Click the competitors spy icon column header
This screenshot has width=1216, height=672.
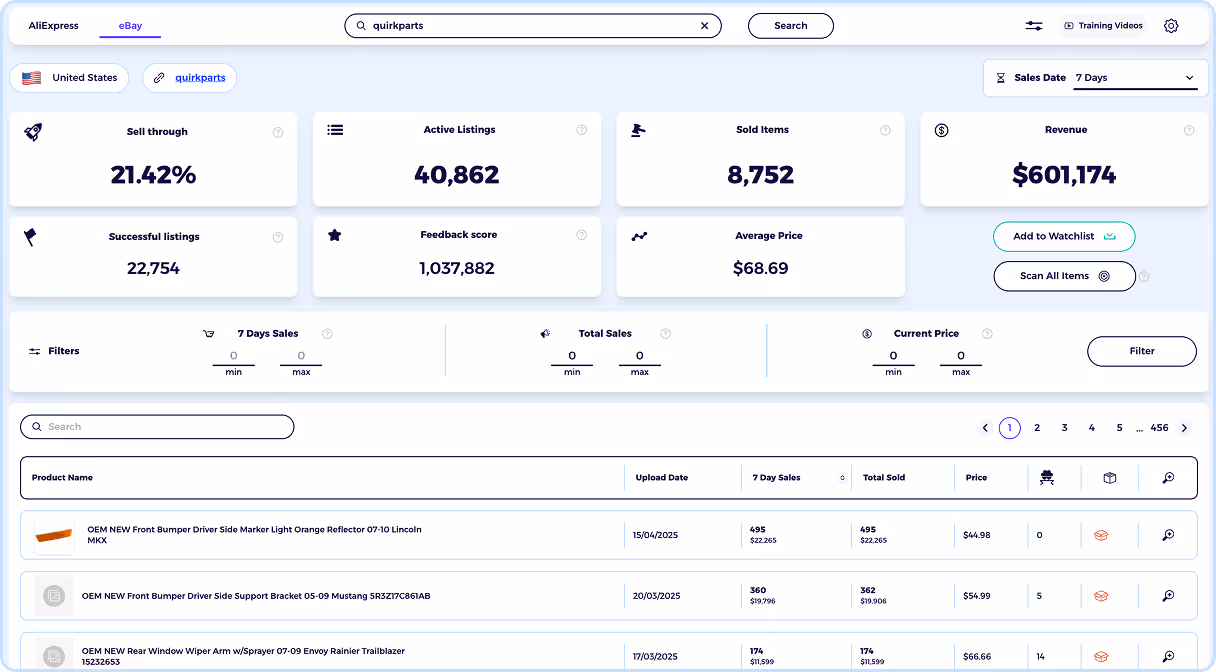click(1047, 478)
